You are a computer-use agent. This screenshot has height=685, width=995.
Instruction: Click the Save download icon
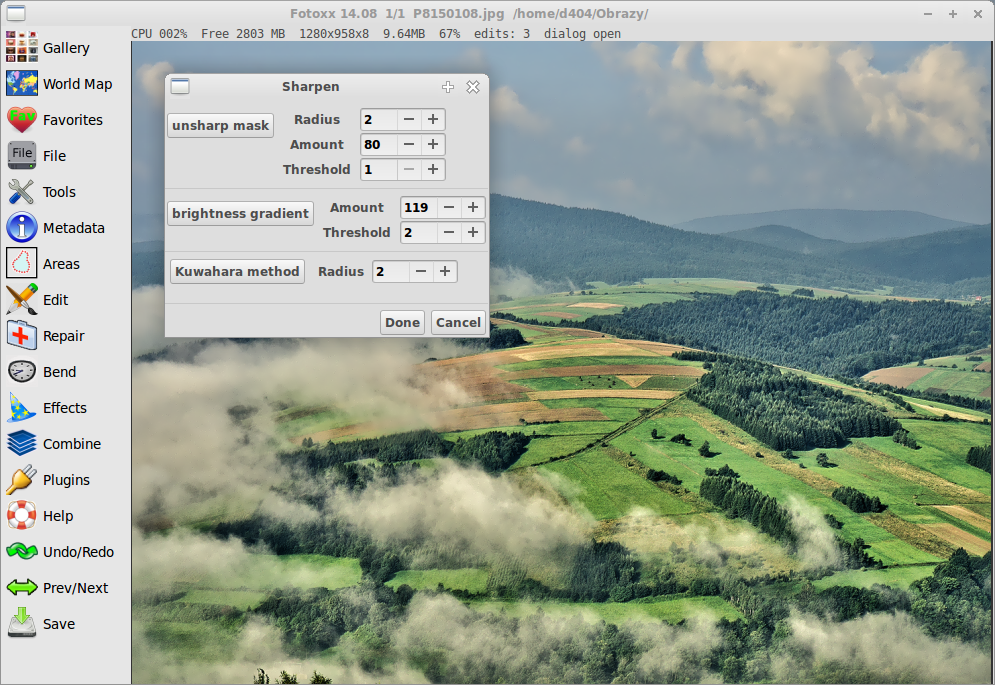(x=22, y=623)
